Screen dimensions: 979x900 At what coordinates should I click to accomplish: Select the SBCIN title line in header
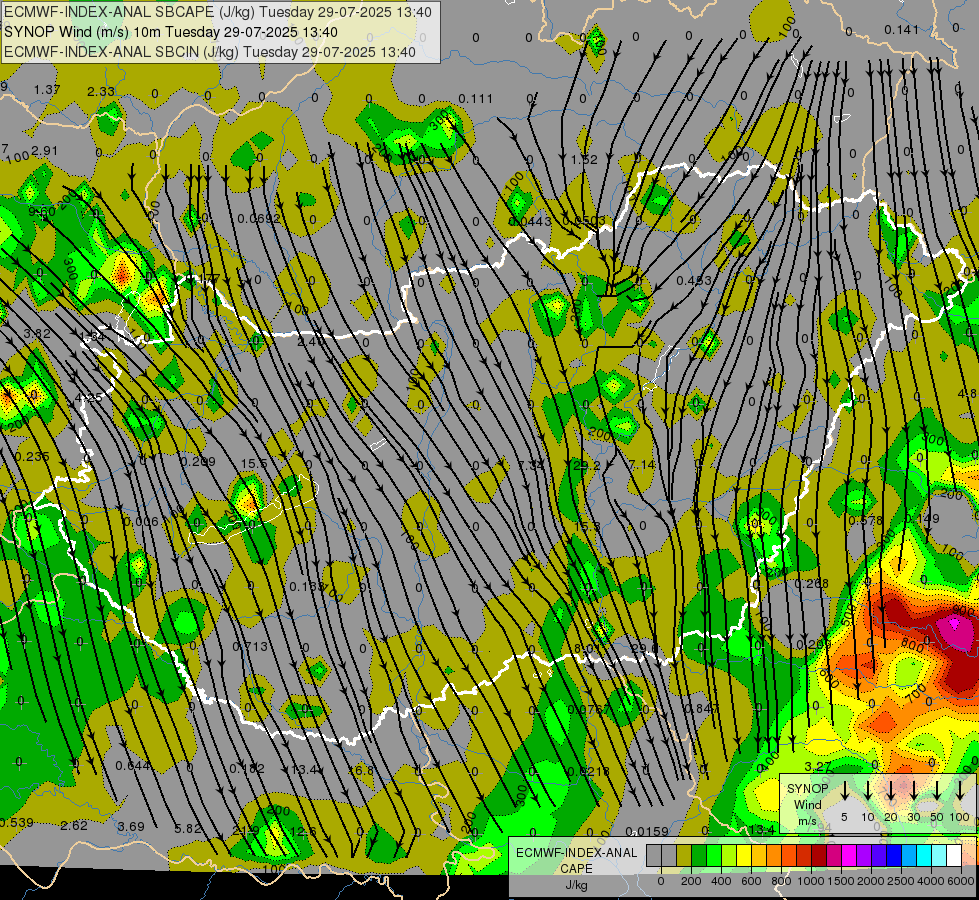pyautogui.click(x=210, y=52)
